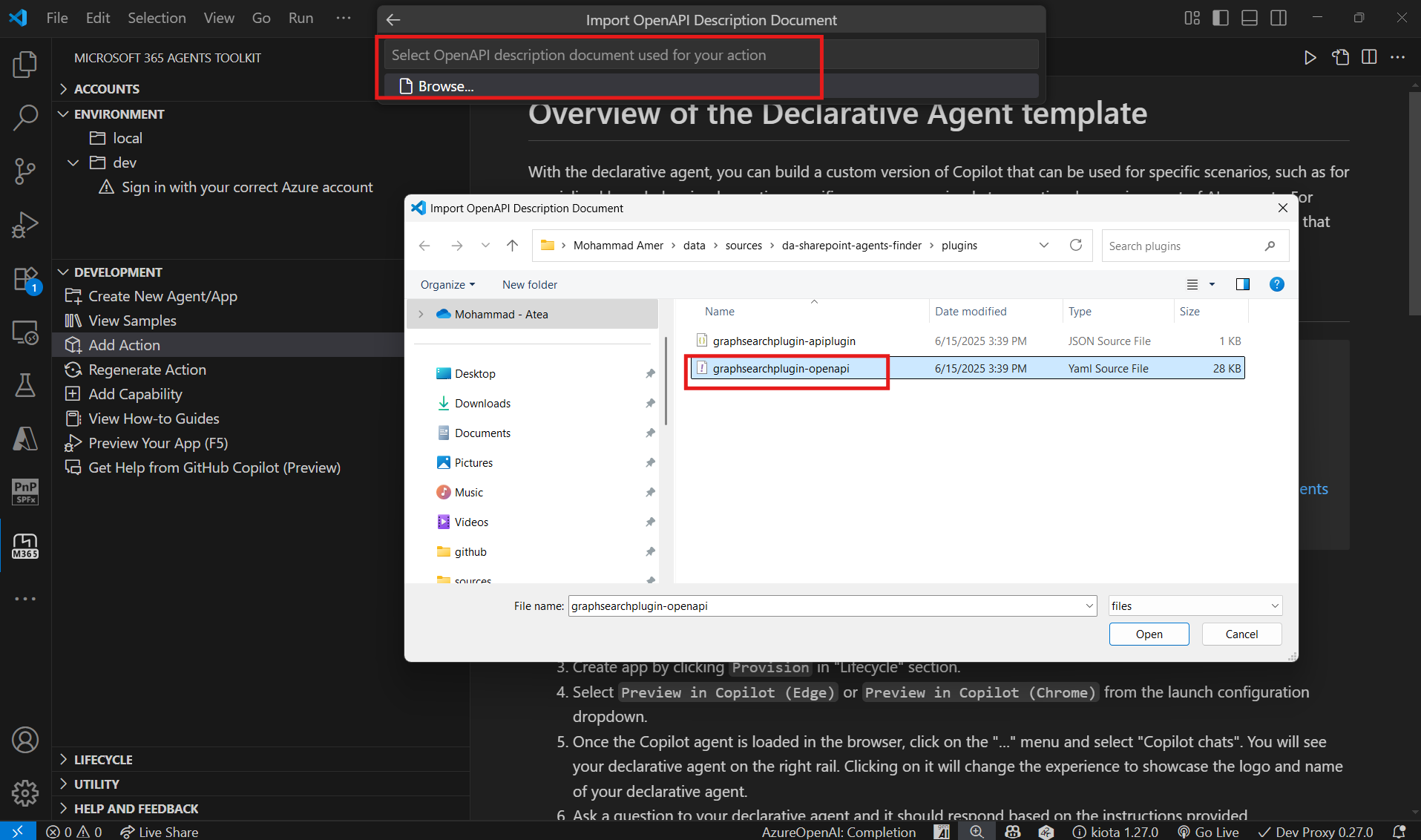Open Microsoft 365 Agents Toolkit view
1421x840 pixels.
pos(25,545)
